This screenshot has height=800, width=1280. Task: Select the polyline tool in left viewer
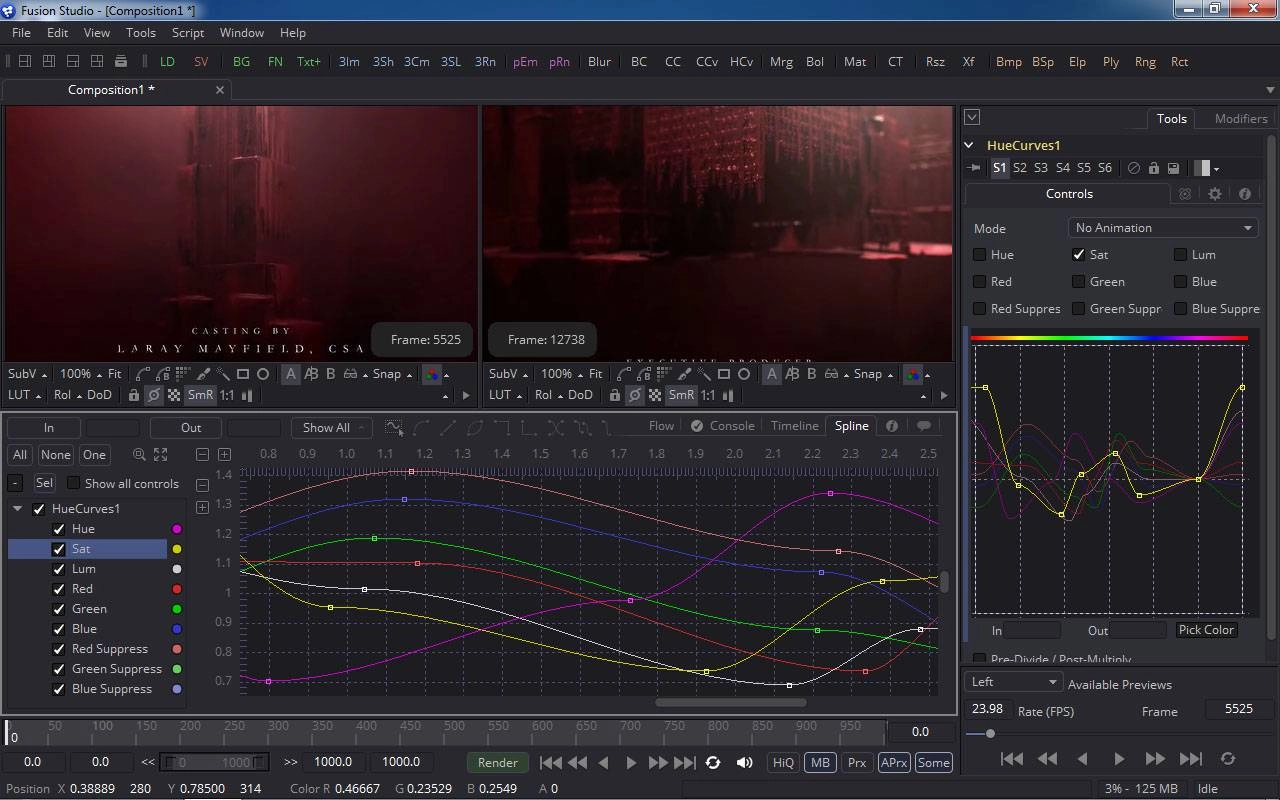142,374
